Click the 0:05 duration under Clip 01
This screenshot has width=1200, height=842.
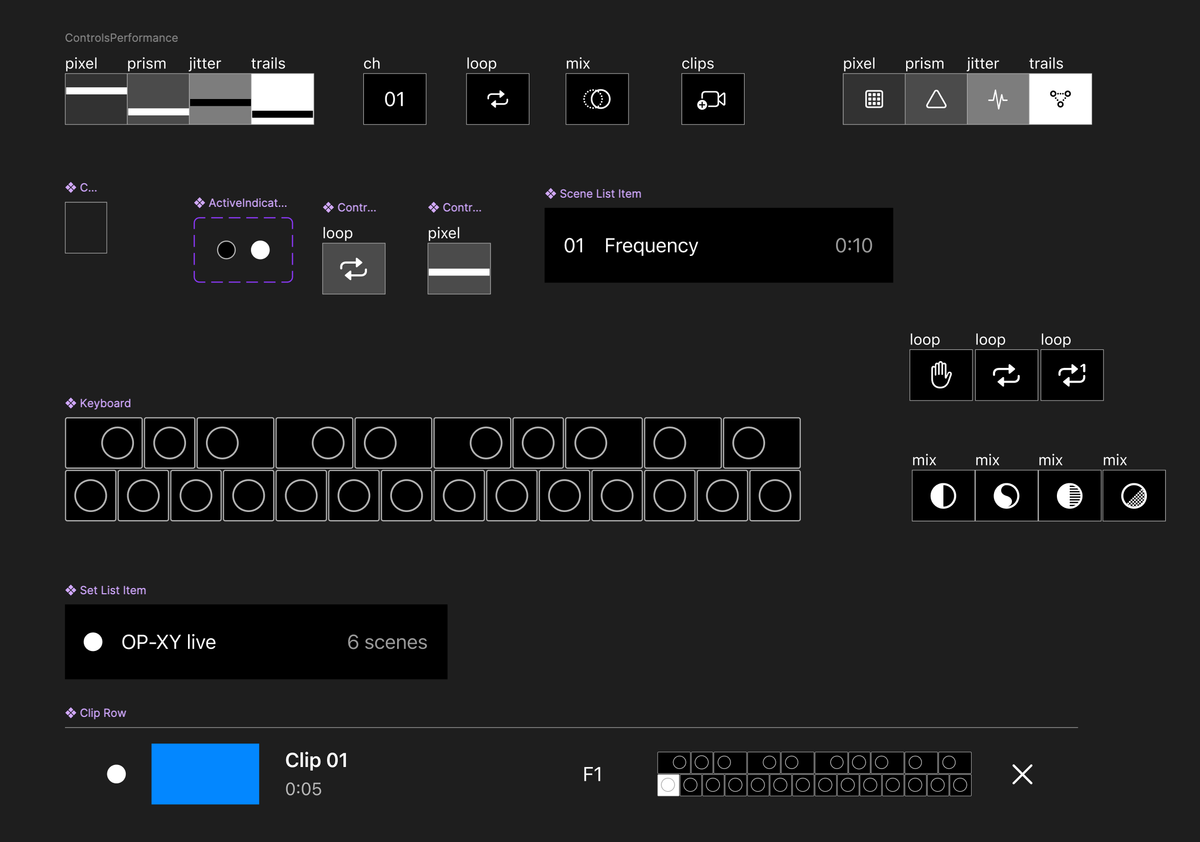click(x=303, y=789)
